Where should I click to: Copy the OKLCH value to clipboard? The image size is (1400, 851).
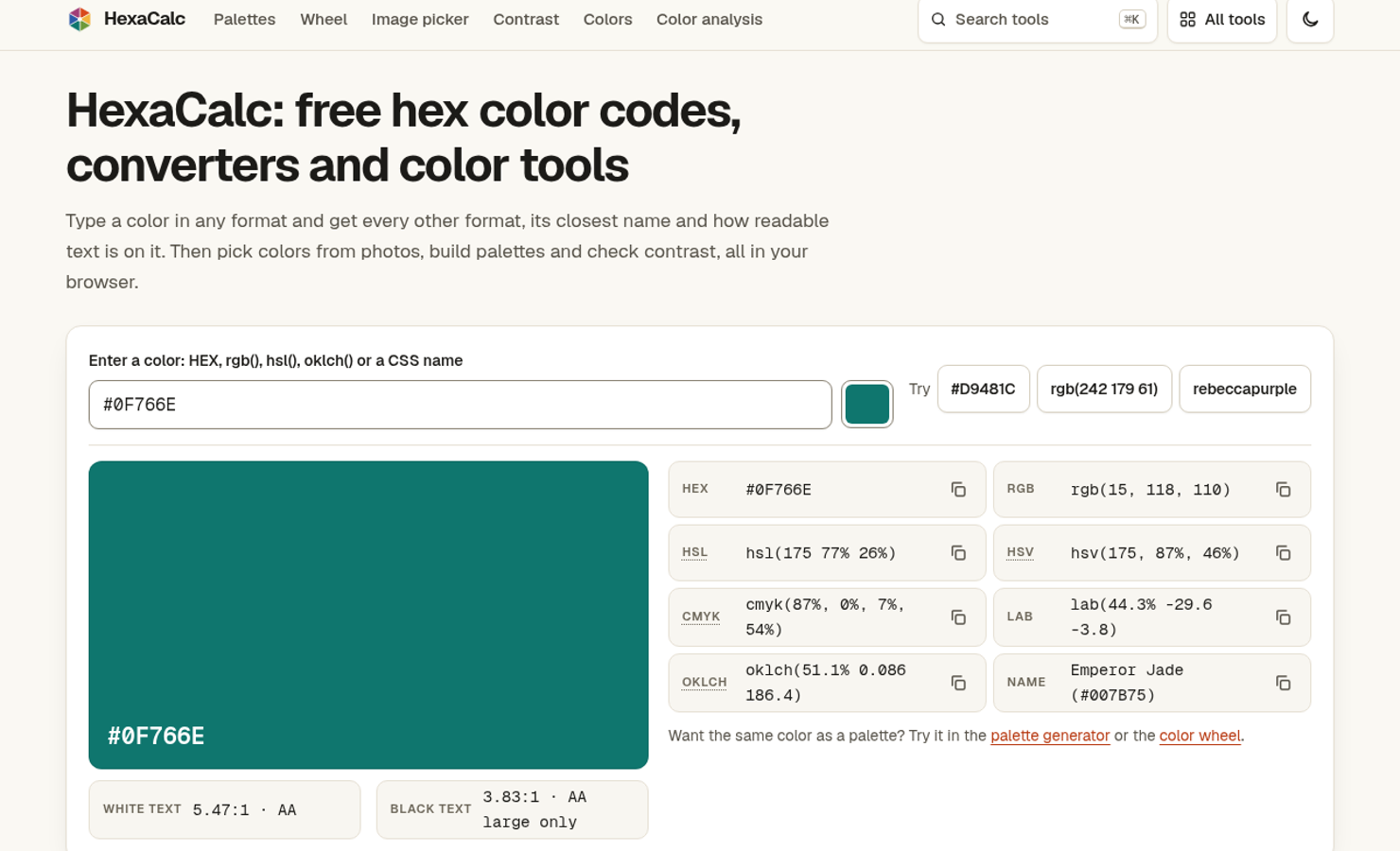(958, 683)
